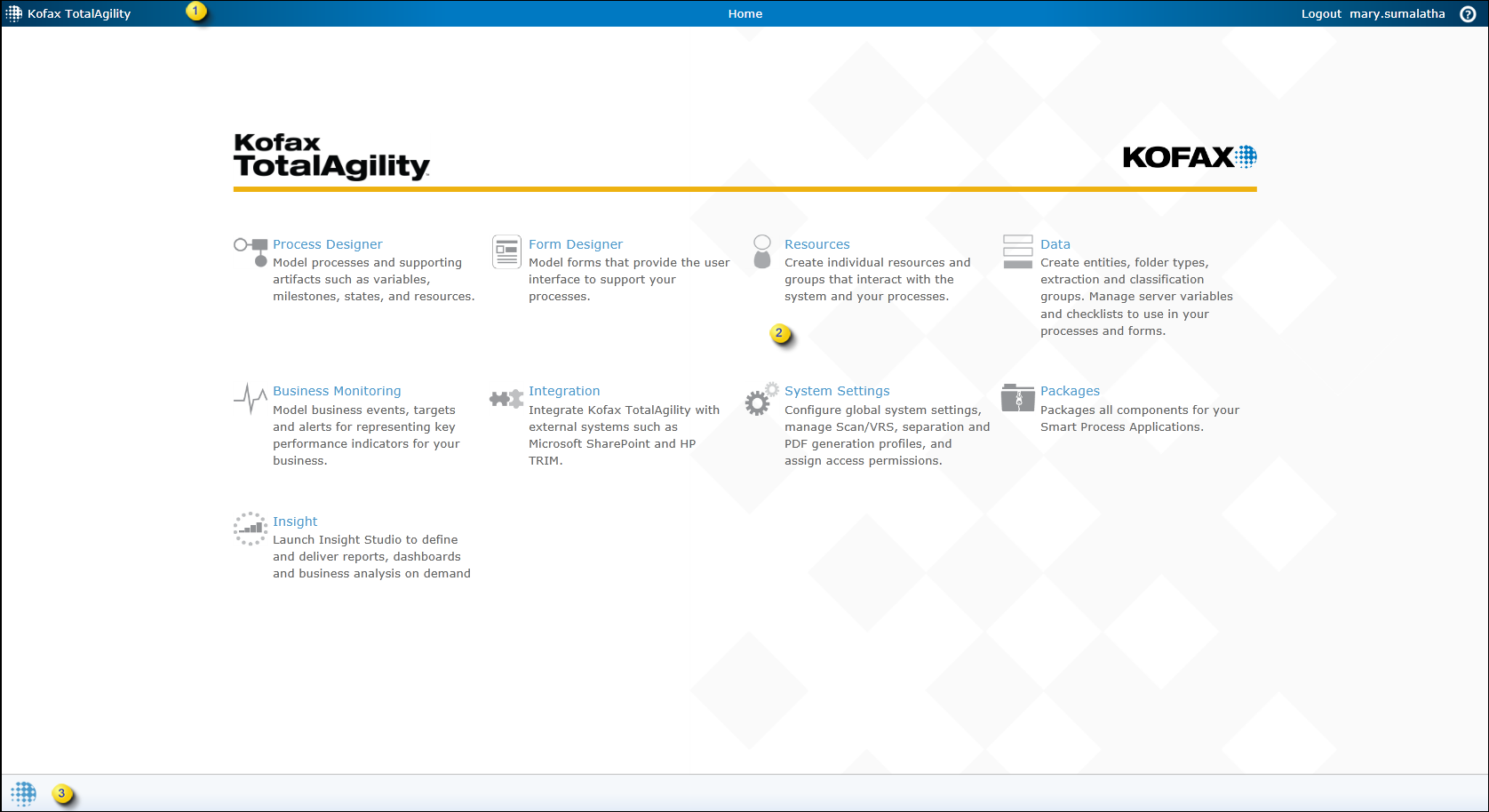1489x812 pixels.
Task: Click the Resources person icon
Action: coord(762,251)
